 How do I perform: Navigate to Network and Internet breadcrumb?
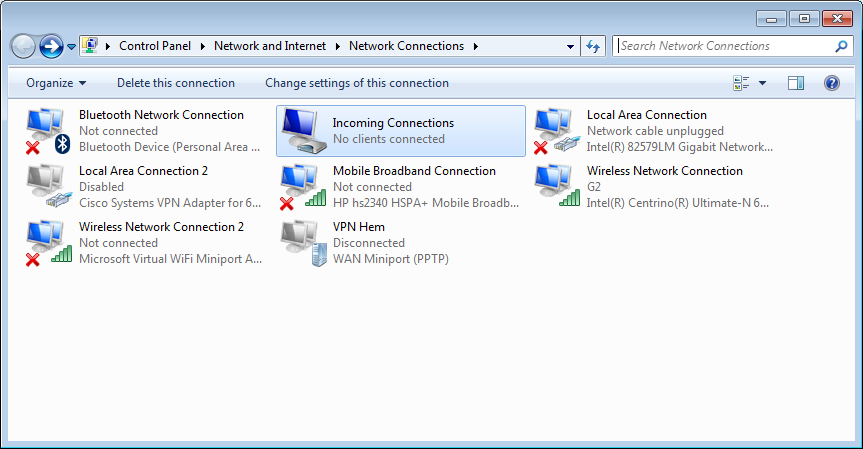click(270, 46)
